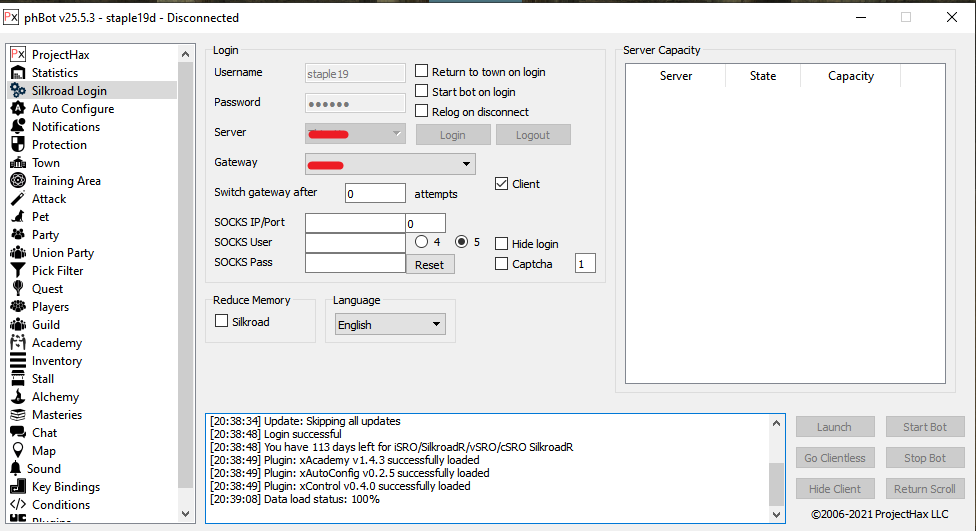Expand the Language dropdown

436,324
